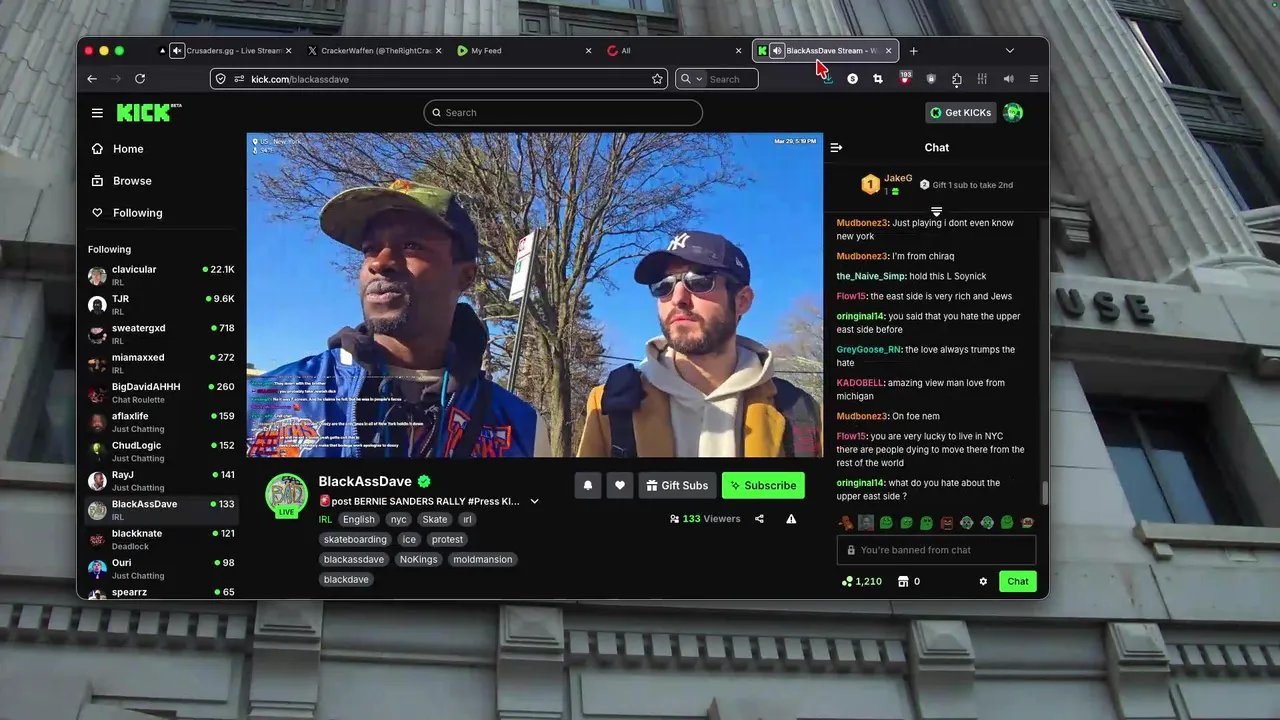Open the Kick hamburger sidebar menu
Viewport: 1280px width, 720px height.
(x=97, y=113)
